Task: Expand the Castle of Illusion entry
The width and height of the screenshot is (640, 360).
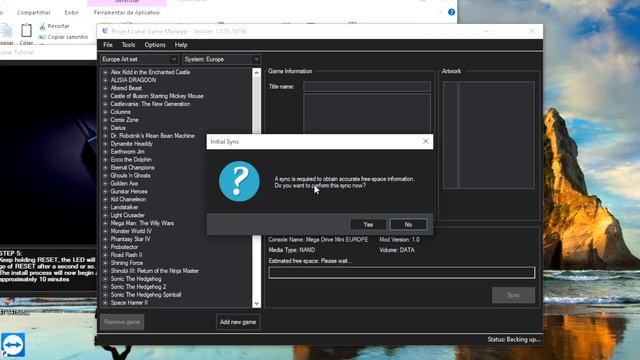Action: click(105, 96)
